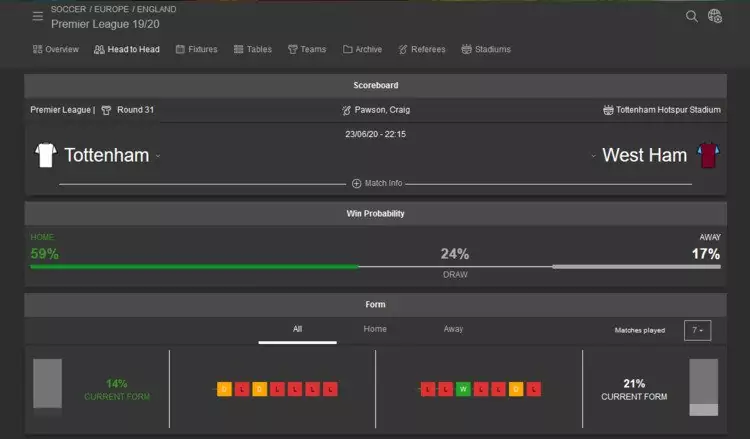Click West Ham's green W form box
750x439 pixels.
tap(463, 389)
